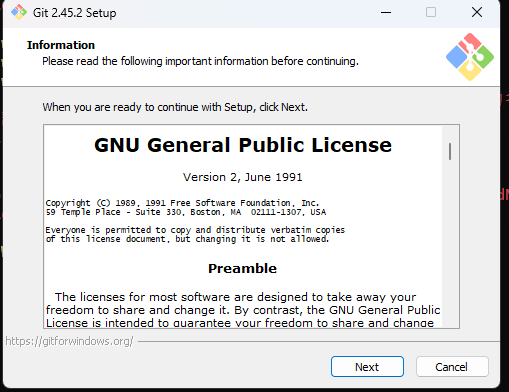
Task: Click the large Git logo in the header
Action: coord(470,57)
